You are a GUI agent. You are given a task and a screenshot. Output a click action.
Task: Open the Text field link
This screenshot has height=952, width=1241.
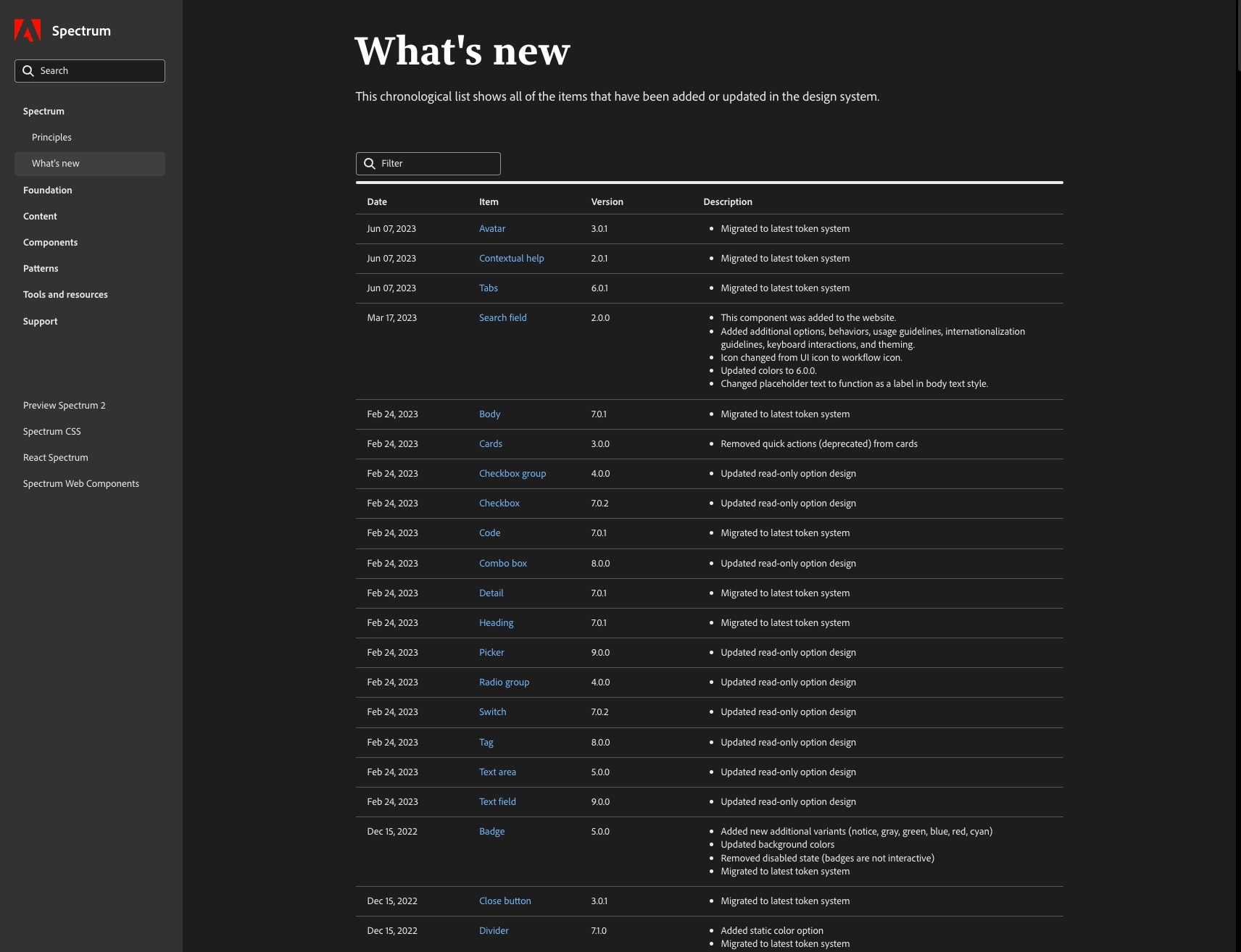coord(497,802)
